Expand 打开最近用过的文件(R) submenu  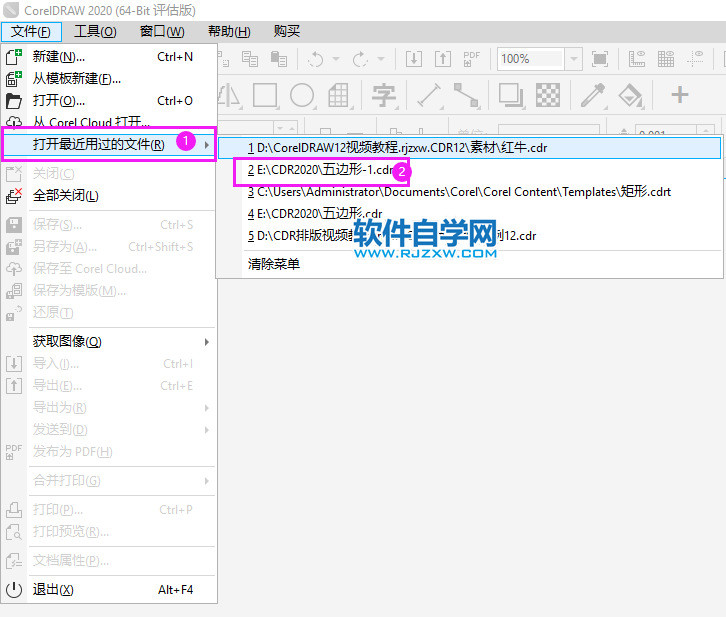point(109,144)
